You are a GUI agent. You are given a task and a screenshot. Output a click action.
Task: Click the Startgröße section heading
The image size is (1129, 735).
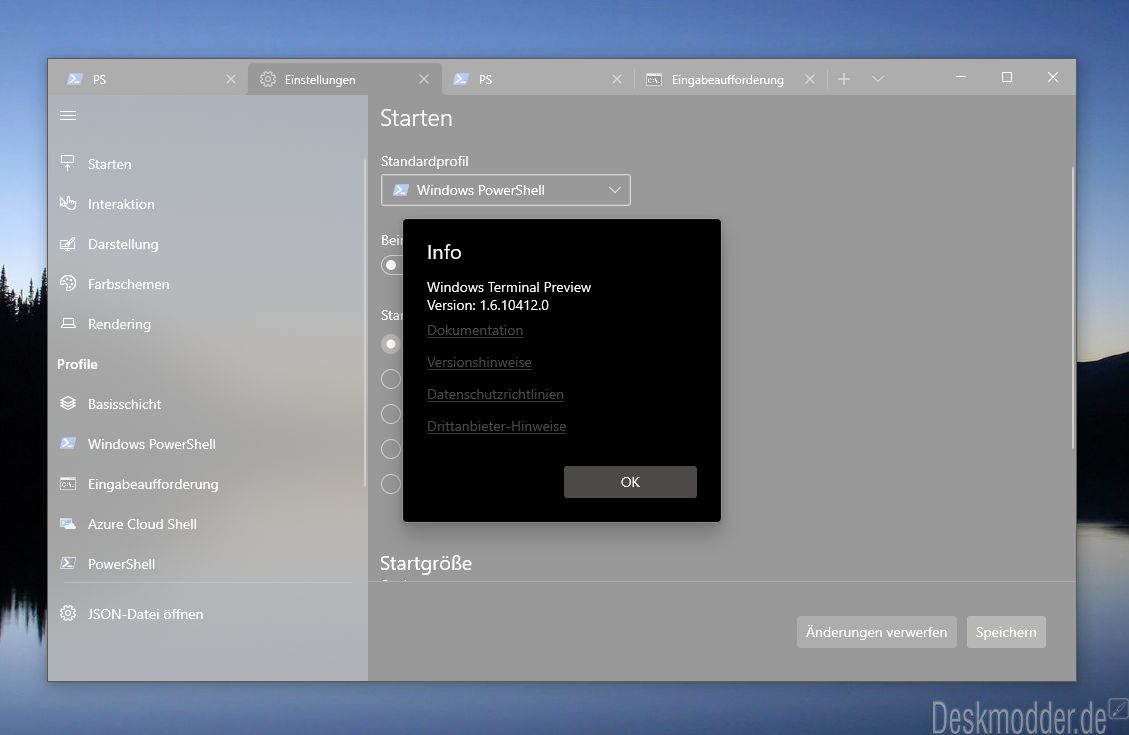(426, 563)
